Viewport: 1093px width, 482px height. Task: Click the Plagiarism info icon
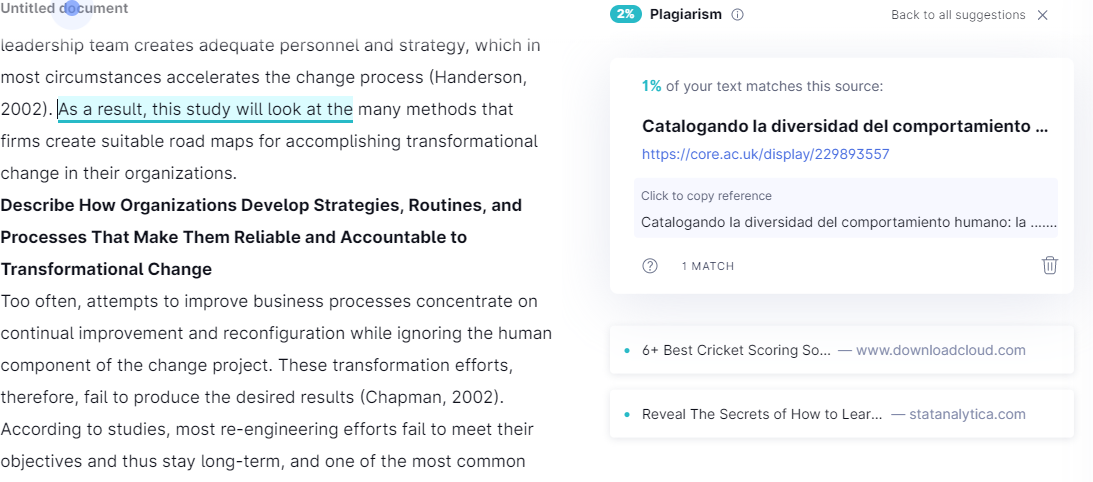[x=737, y=15]
